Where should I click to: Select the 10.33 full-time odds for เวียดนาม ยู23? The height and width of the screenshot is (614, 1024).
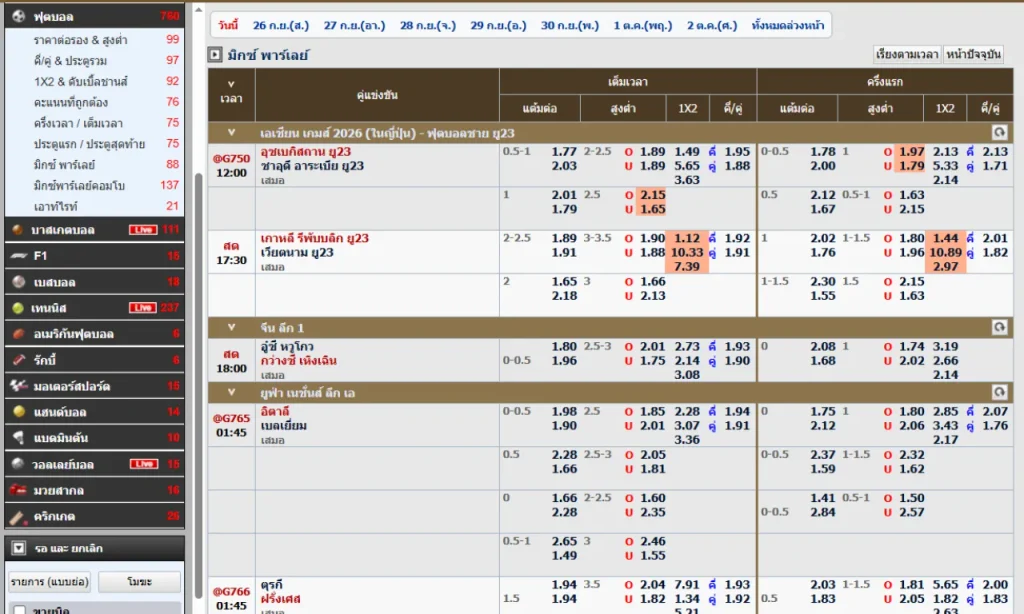(687, 253)
